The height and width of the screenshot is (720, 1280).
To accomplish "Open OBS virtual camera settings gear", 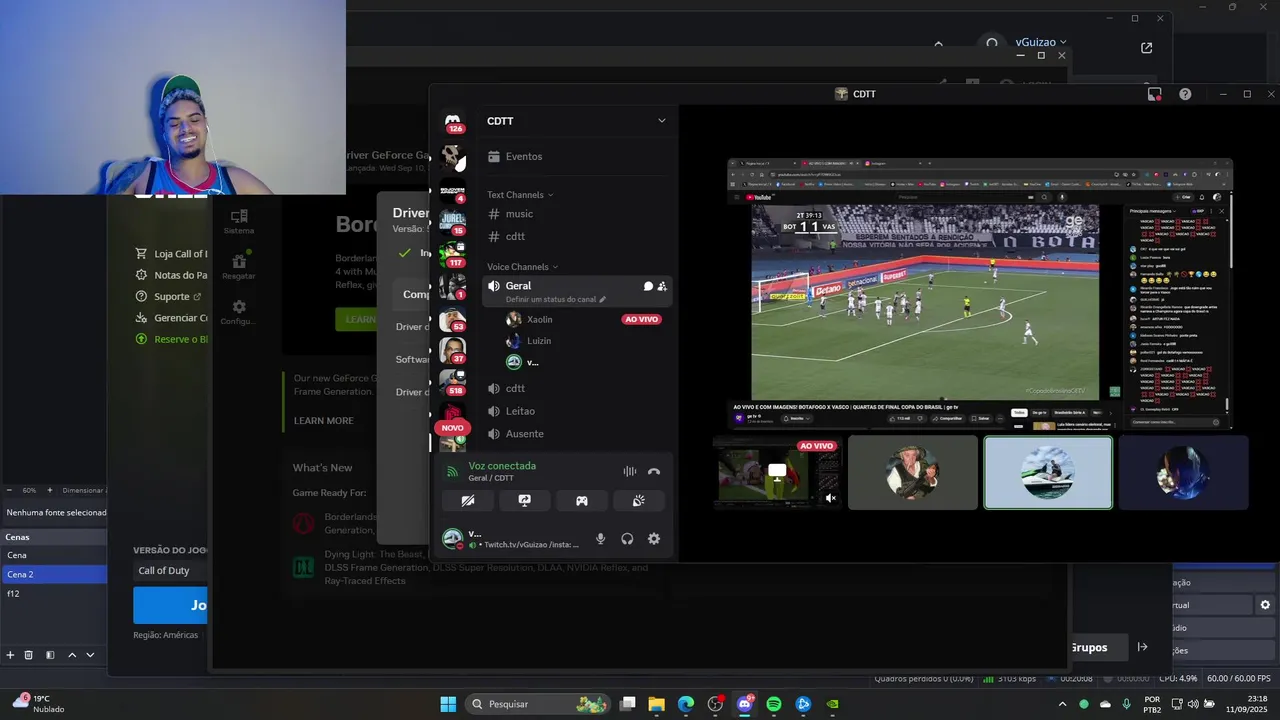I will [x=1265, y=605].
